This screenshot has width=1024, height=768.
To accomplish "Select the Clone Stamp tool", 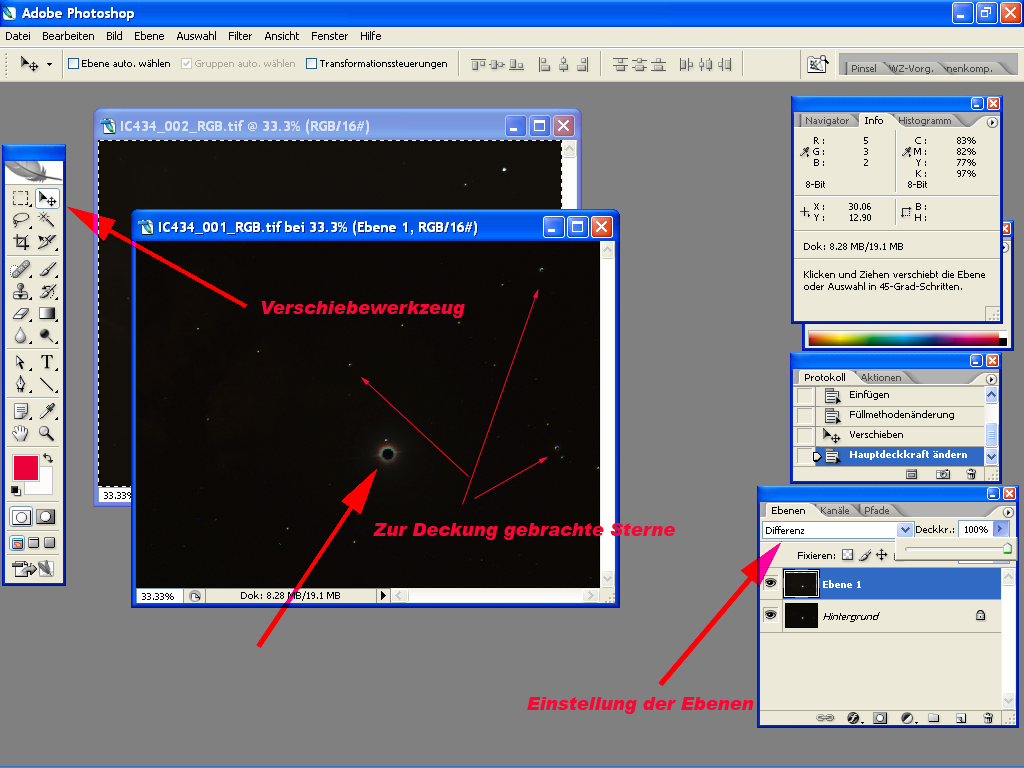I will 21,291.
